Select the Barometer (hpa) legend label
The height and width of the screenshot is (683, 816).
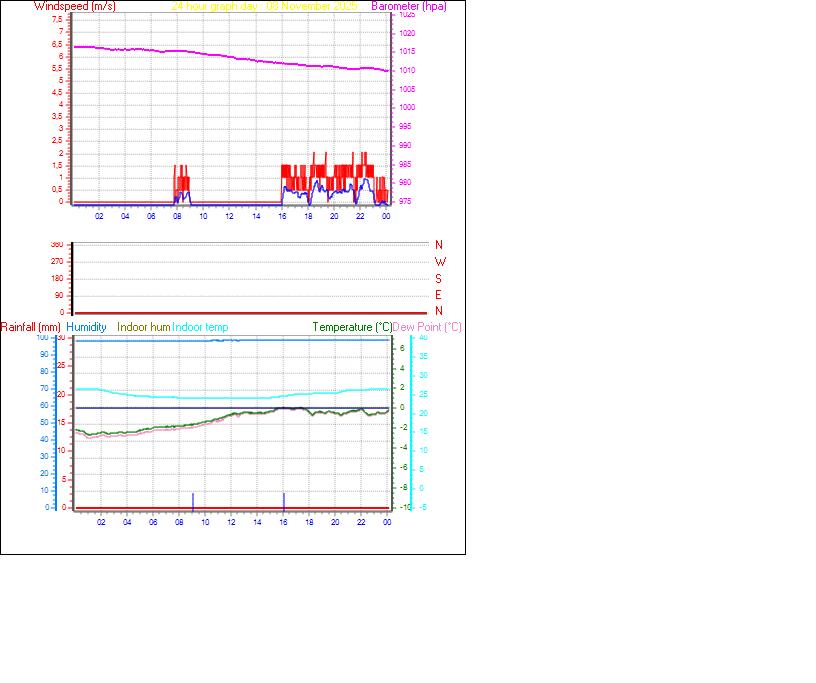tap(410, 6)
